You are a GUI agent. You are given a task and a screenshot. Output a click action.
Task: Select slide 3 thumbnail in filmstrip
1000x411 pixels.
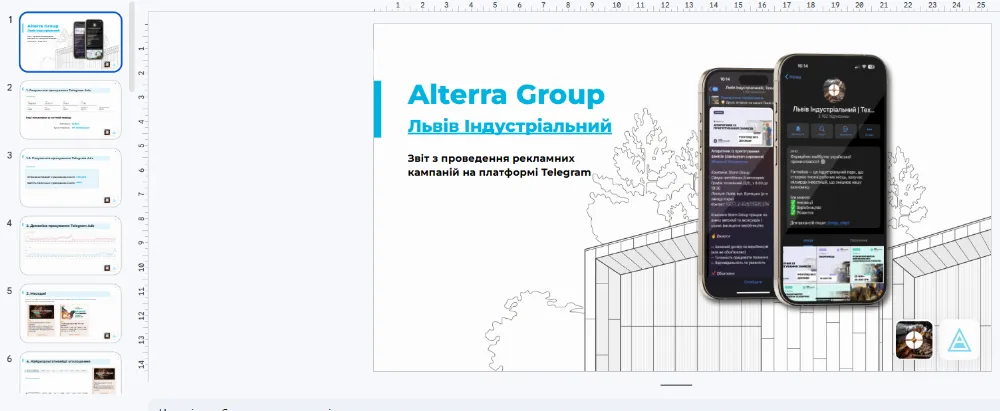[70, 177]
